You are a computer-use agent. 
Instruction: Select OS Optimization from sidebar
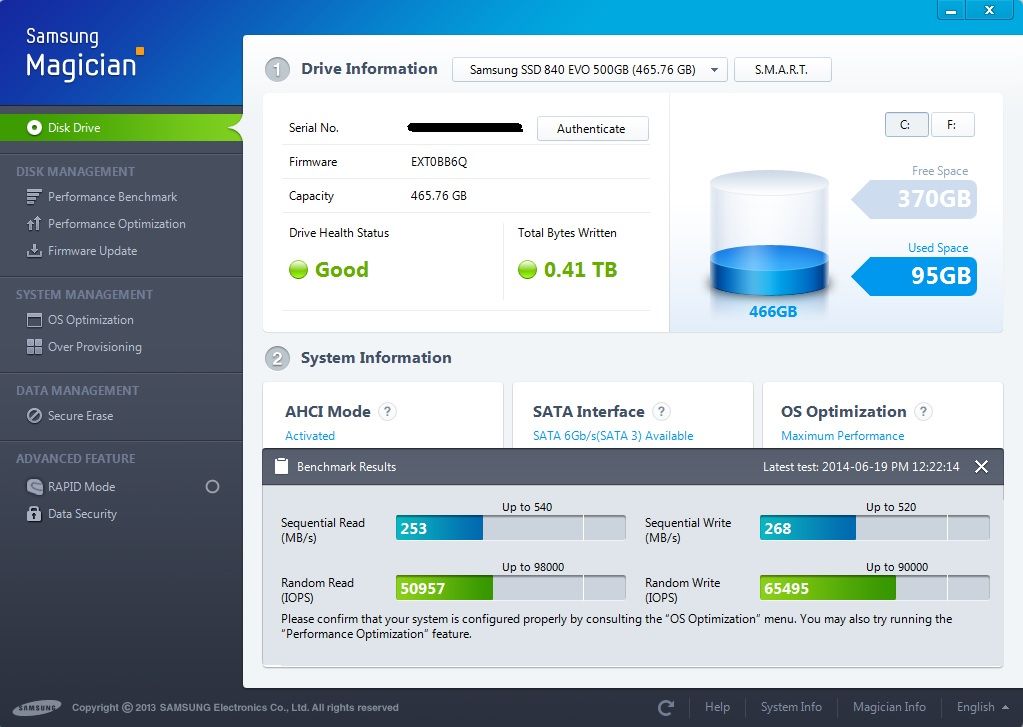[90, 320]
